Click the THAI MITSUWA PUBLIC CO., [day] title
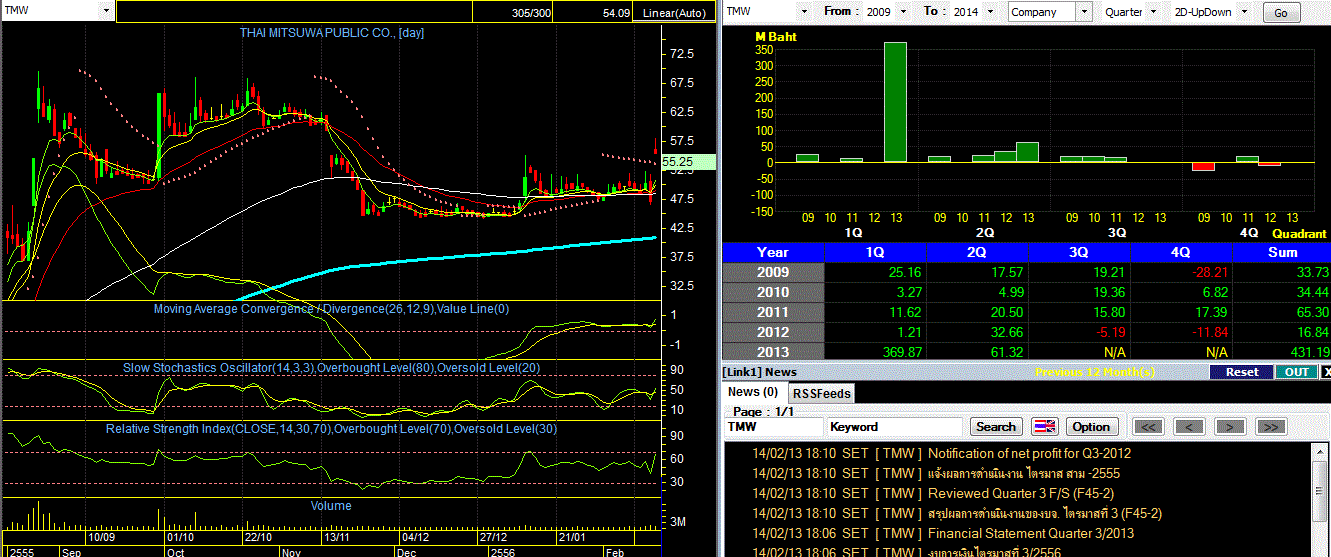The height and width of the screenshot is (557, 1331). [x=332, y=33]
